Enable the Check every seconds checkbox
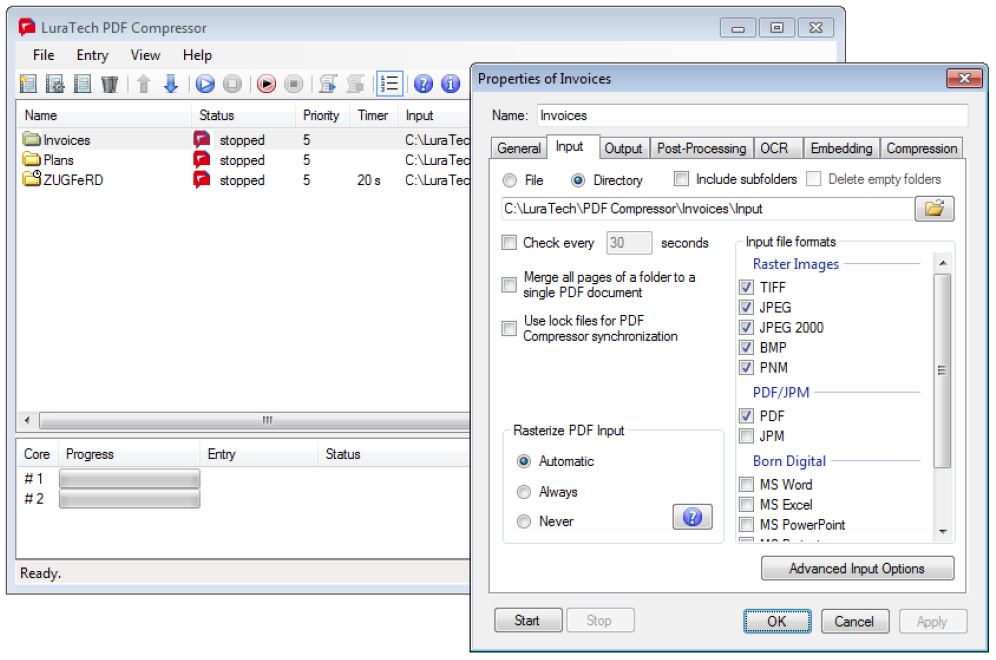 coord(509,243)
